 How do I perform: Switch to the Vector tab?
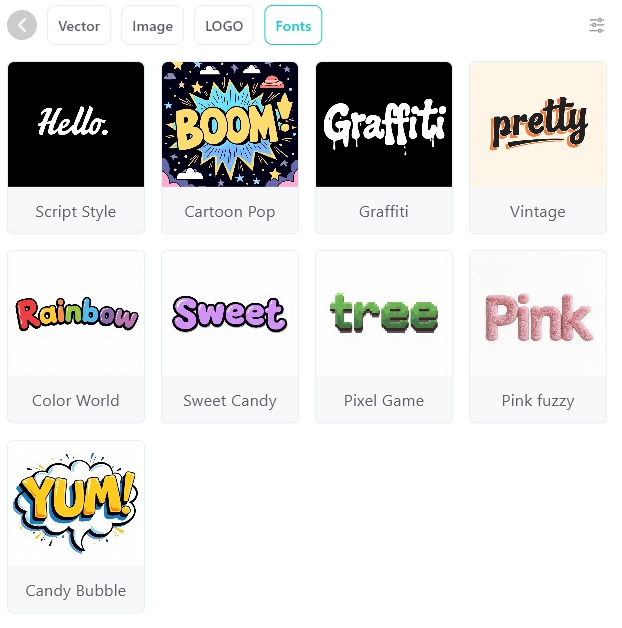click(x=79, y=25)
